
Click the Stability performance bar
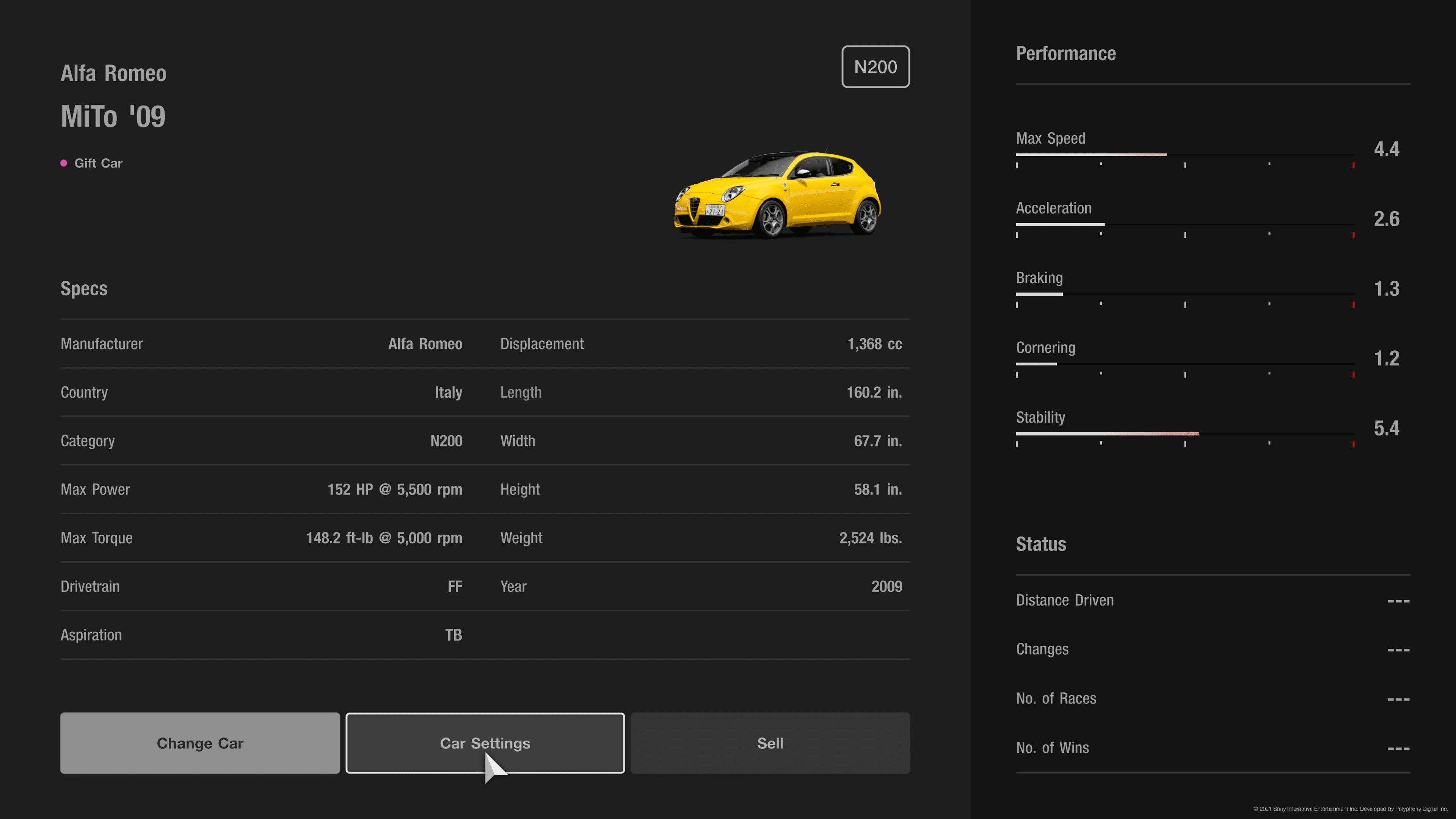click(x=1185, y=433)
